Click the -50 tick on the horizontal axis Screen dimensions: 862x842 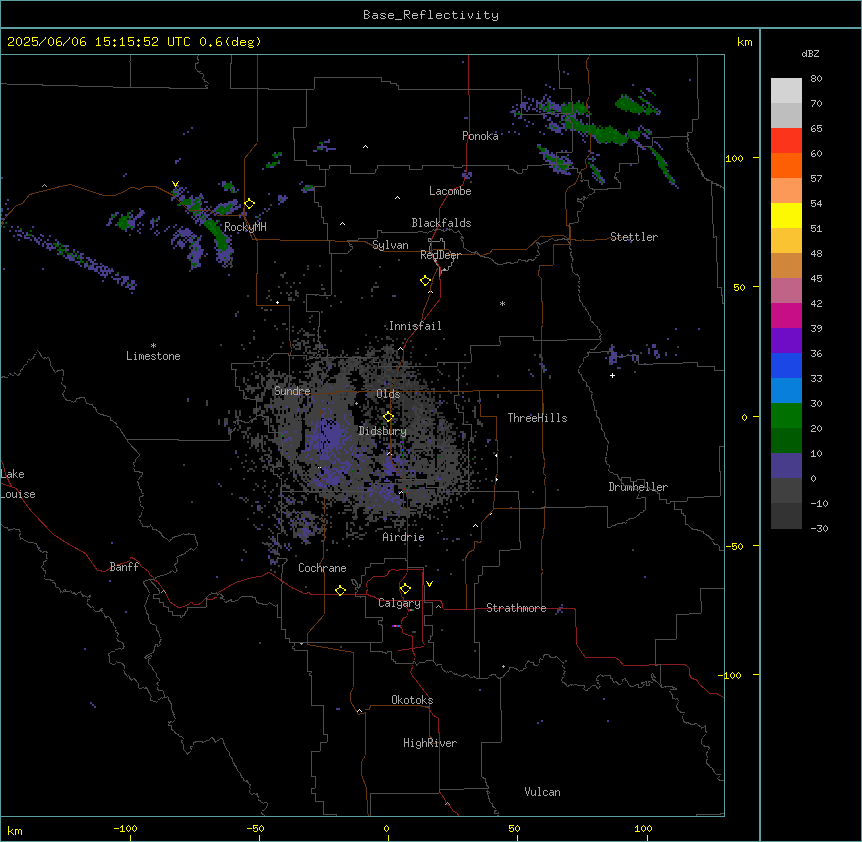click(x=255, y=828)
